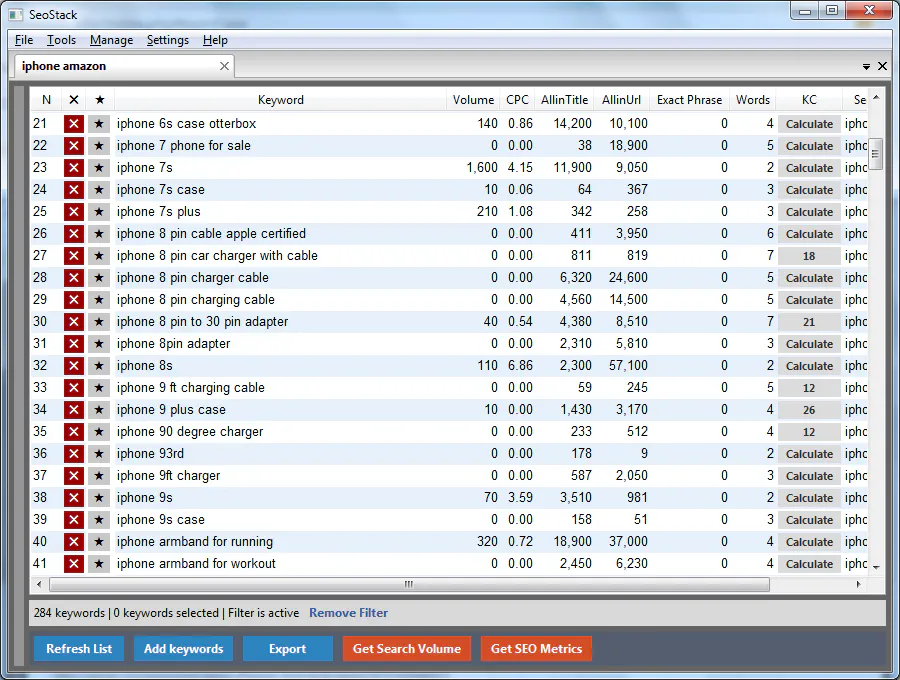This screenshot has height=680, width=900.
Task: Sort by AllinTitle column header
Action: pos(564,100)
